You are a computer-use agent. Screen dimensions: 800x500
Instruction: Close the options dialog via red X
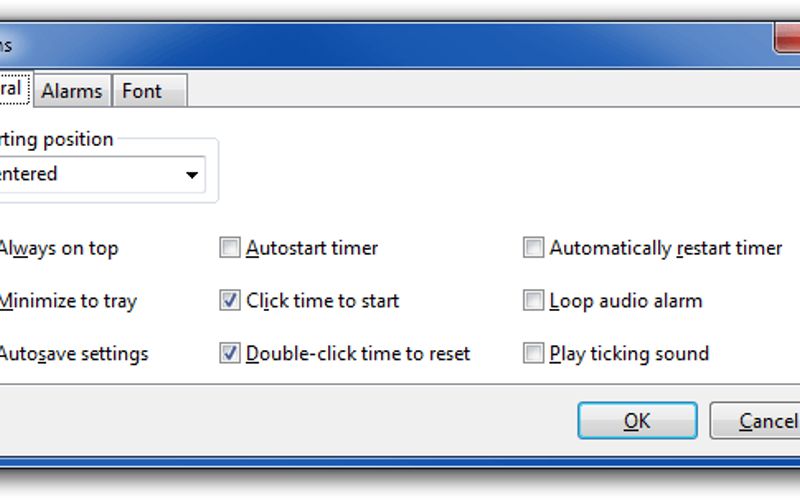[x=789, y=41]
